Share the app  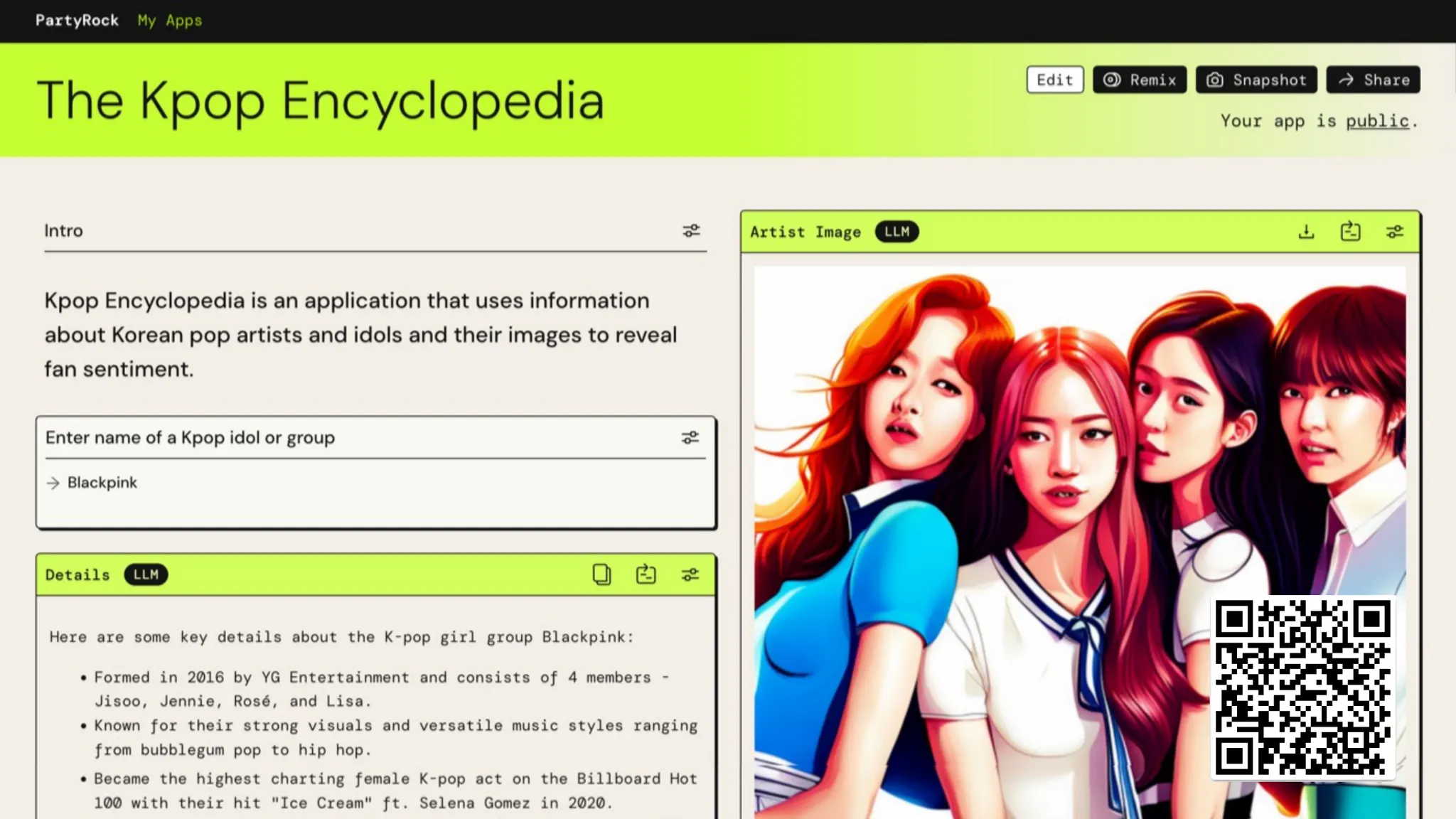click(x=1374, y=80)
